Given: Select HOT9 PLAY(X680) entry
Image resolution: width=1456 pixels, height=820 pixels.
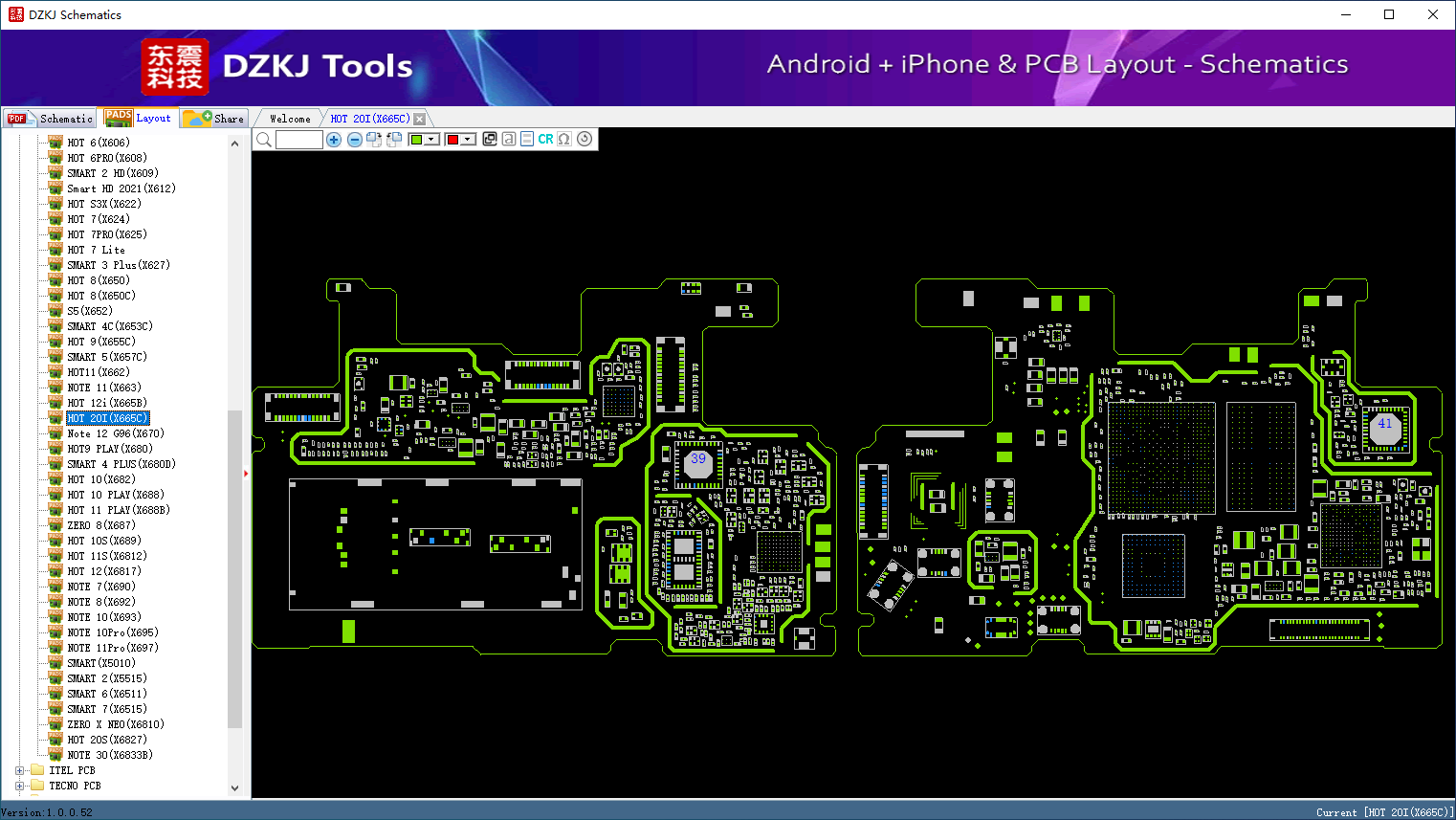Looking at the screenshot, I should (110, 449).
